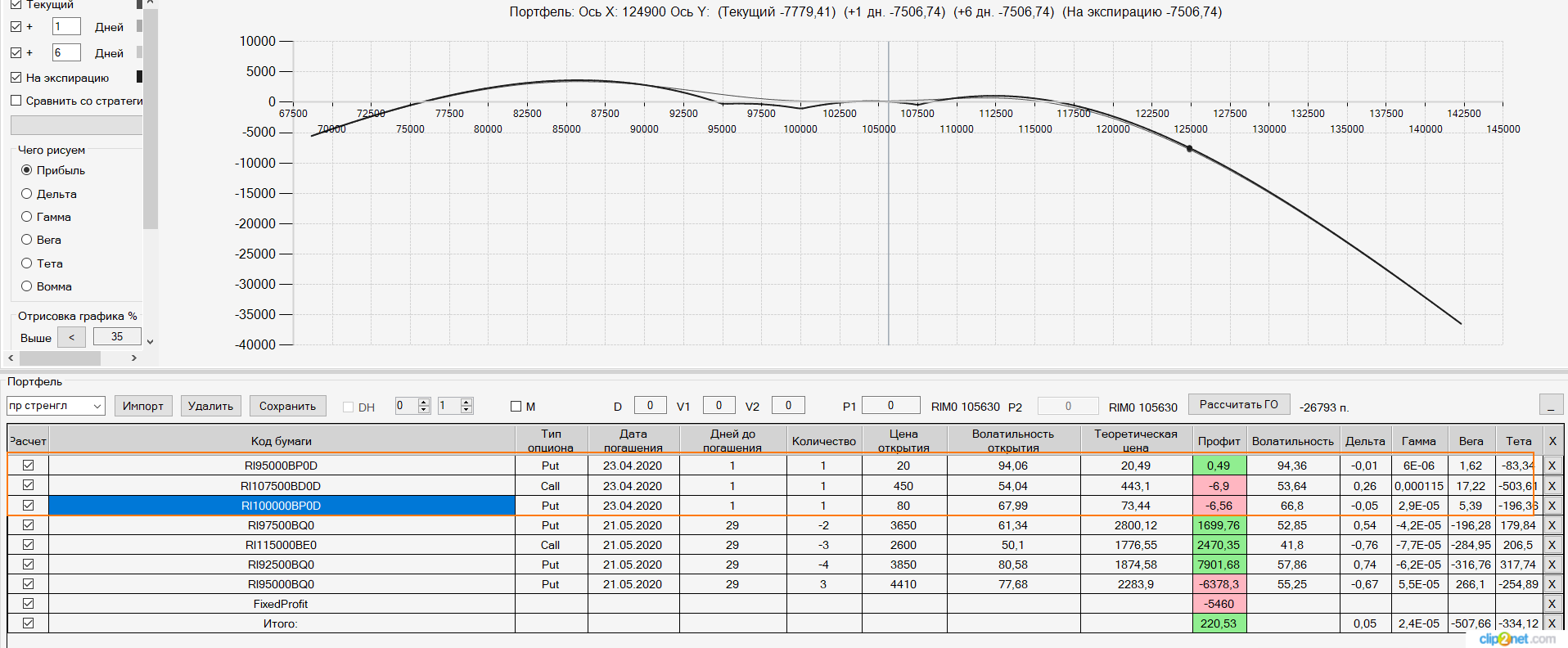Click the P1 input field

pos(891,406)
